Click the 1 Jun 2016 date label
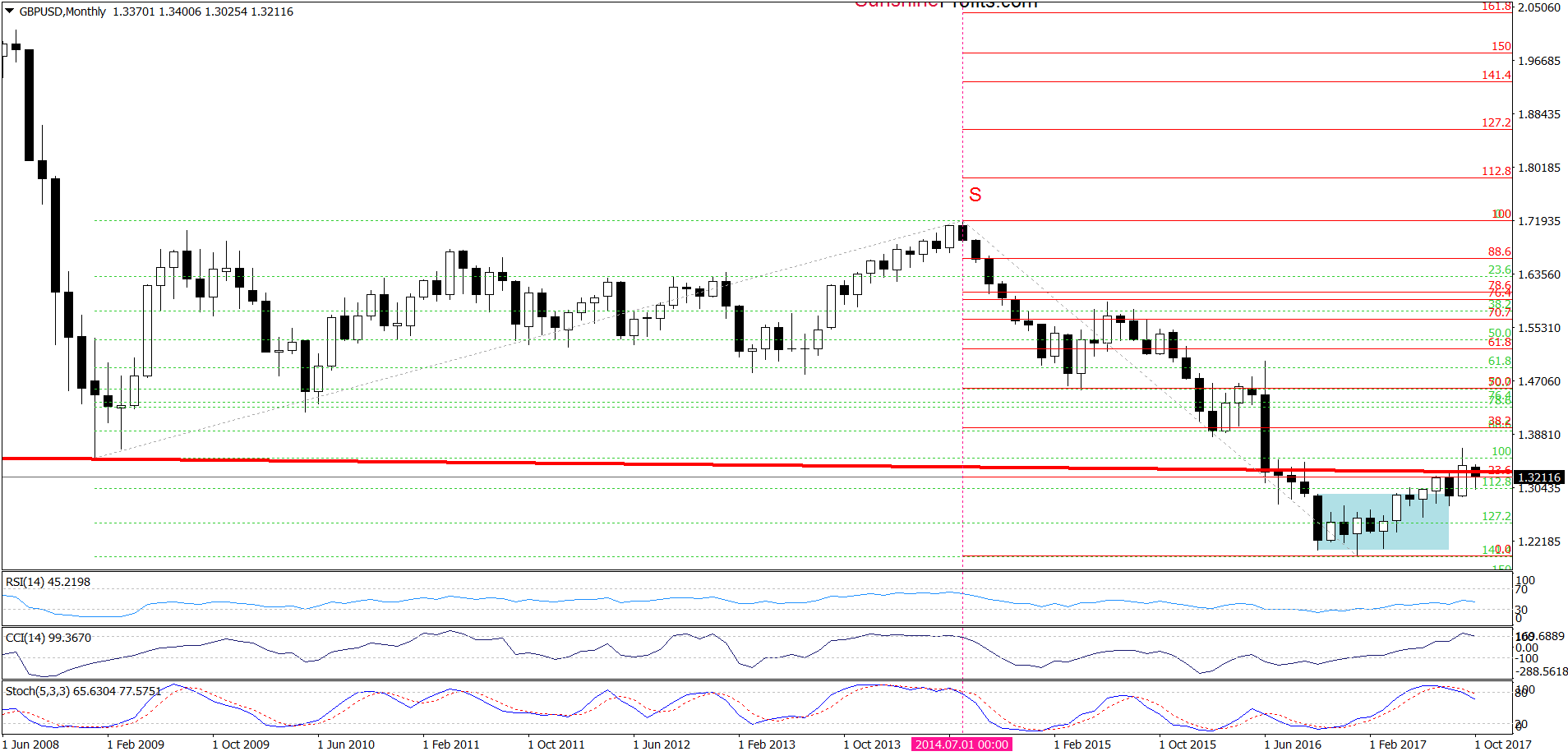1568x756 pixels. pos(1293,744)
